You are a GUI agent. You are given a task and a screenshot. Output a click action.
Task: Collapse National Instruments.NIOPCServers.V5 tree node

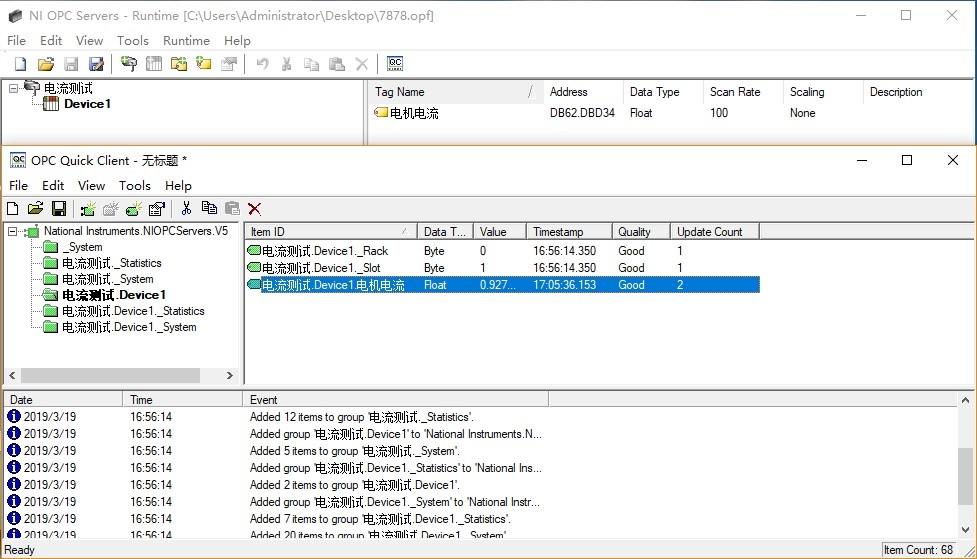12,231
